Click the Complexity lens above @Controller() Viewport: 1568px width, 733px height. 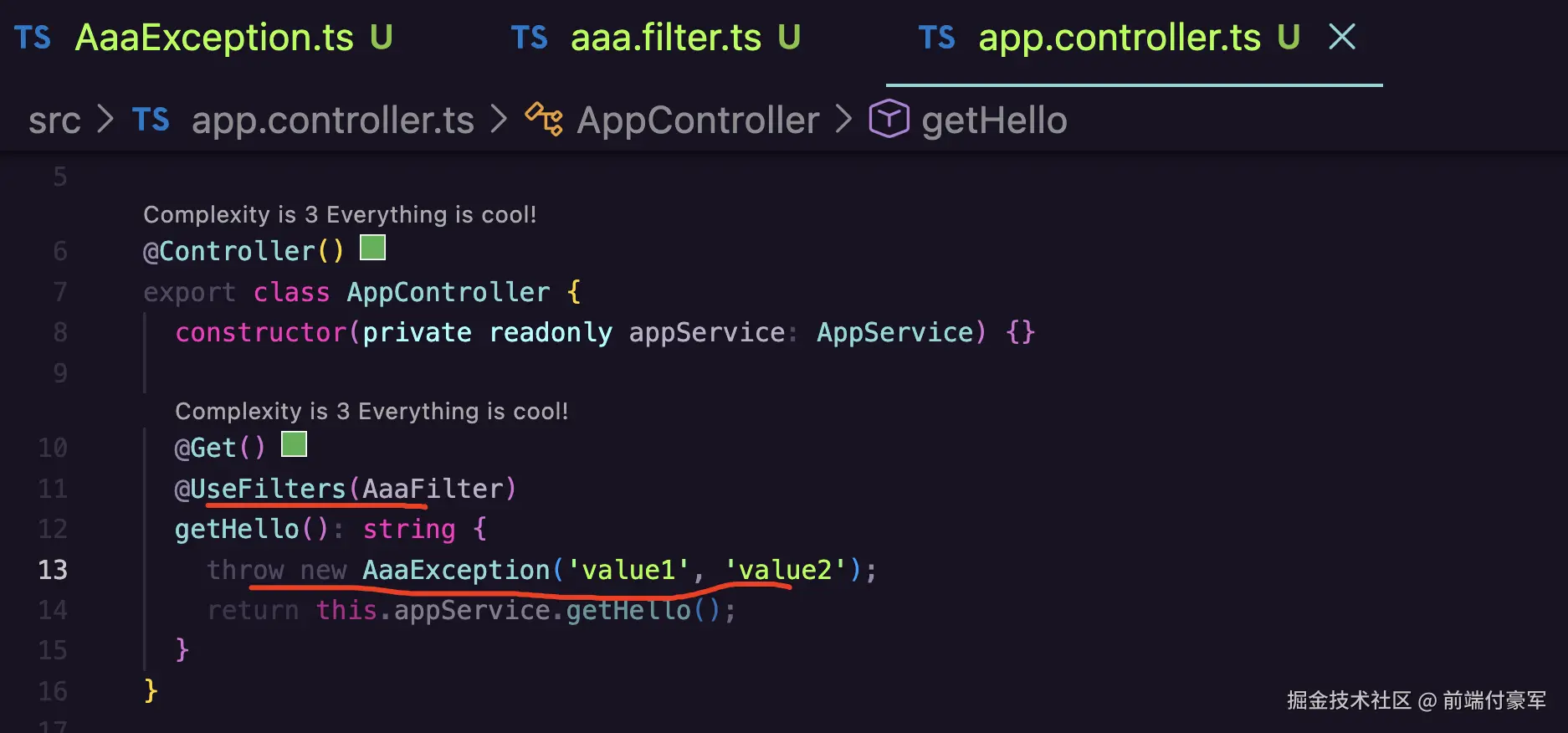(340, 215)
